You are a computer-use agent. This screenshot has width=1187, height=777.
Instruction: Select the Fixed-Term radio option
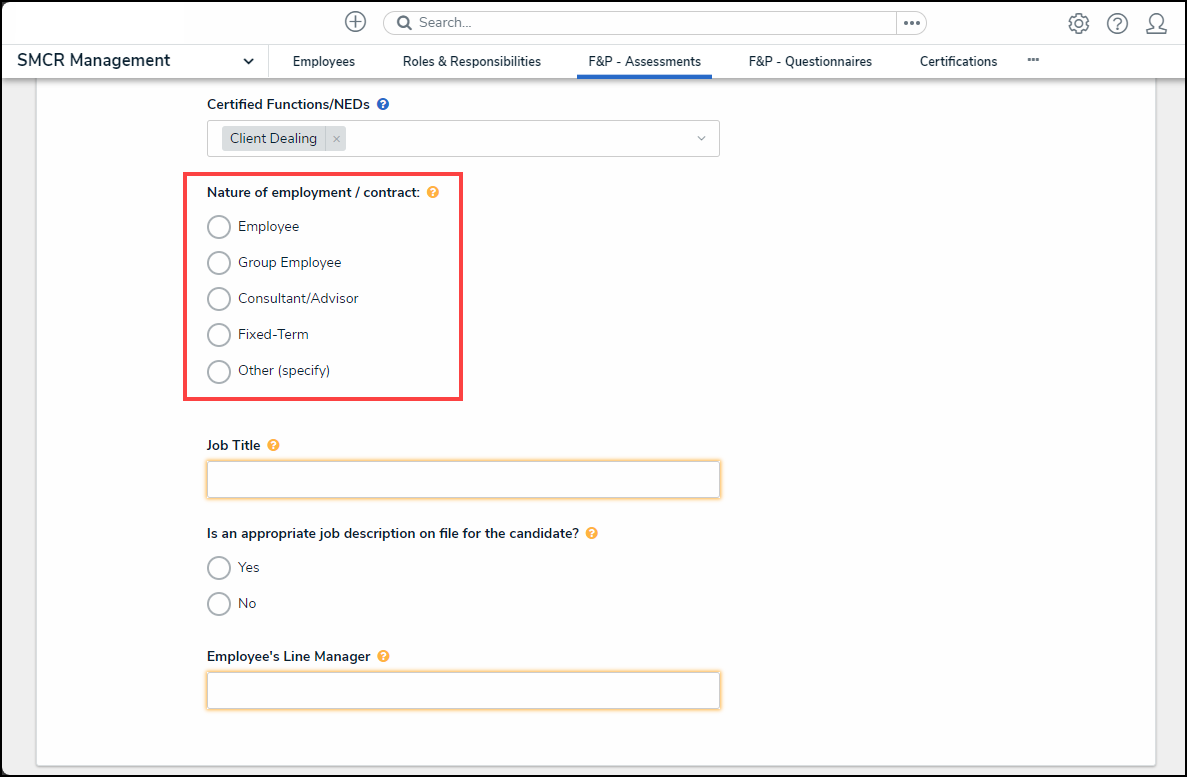(219, 335)
